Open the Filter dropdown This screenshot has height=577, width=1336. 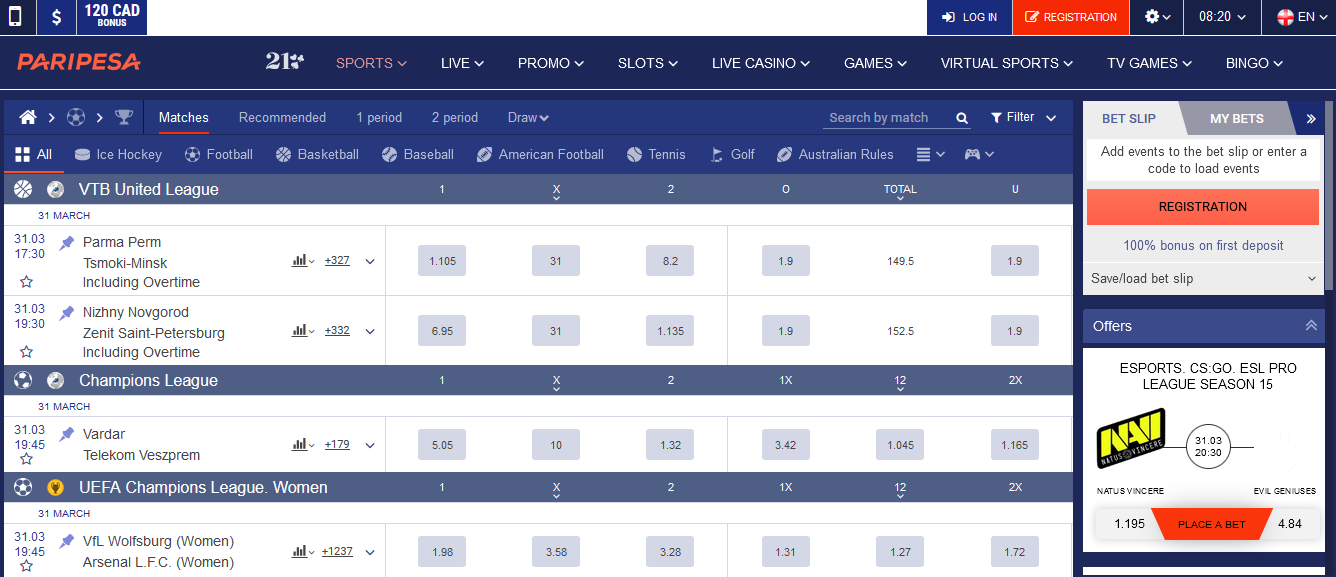(x=1023, y=117)
